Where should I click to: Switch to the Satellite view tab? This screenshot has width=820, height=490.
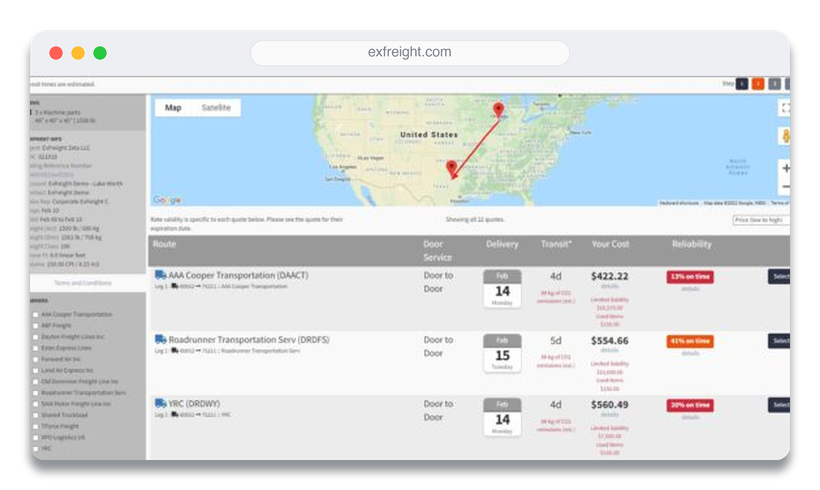(x=216, y=108)
